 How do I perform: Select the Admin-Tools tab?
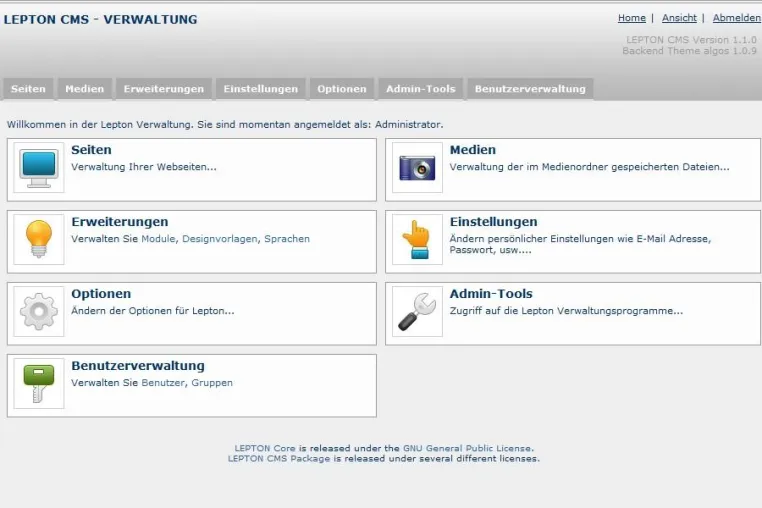(421, 89)
